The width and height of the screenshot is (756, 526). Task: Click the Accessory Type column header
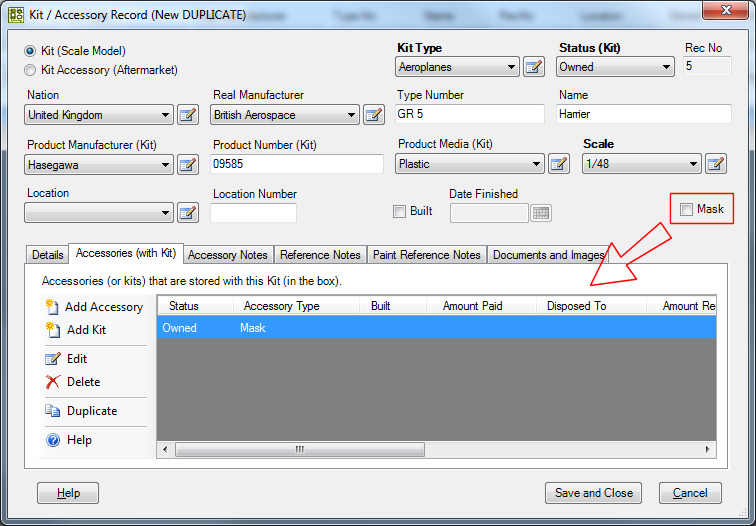(x=297, y=306)
